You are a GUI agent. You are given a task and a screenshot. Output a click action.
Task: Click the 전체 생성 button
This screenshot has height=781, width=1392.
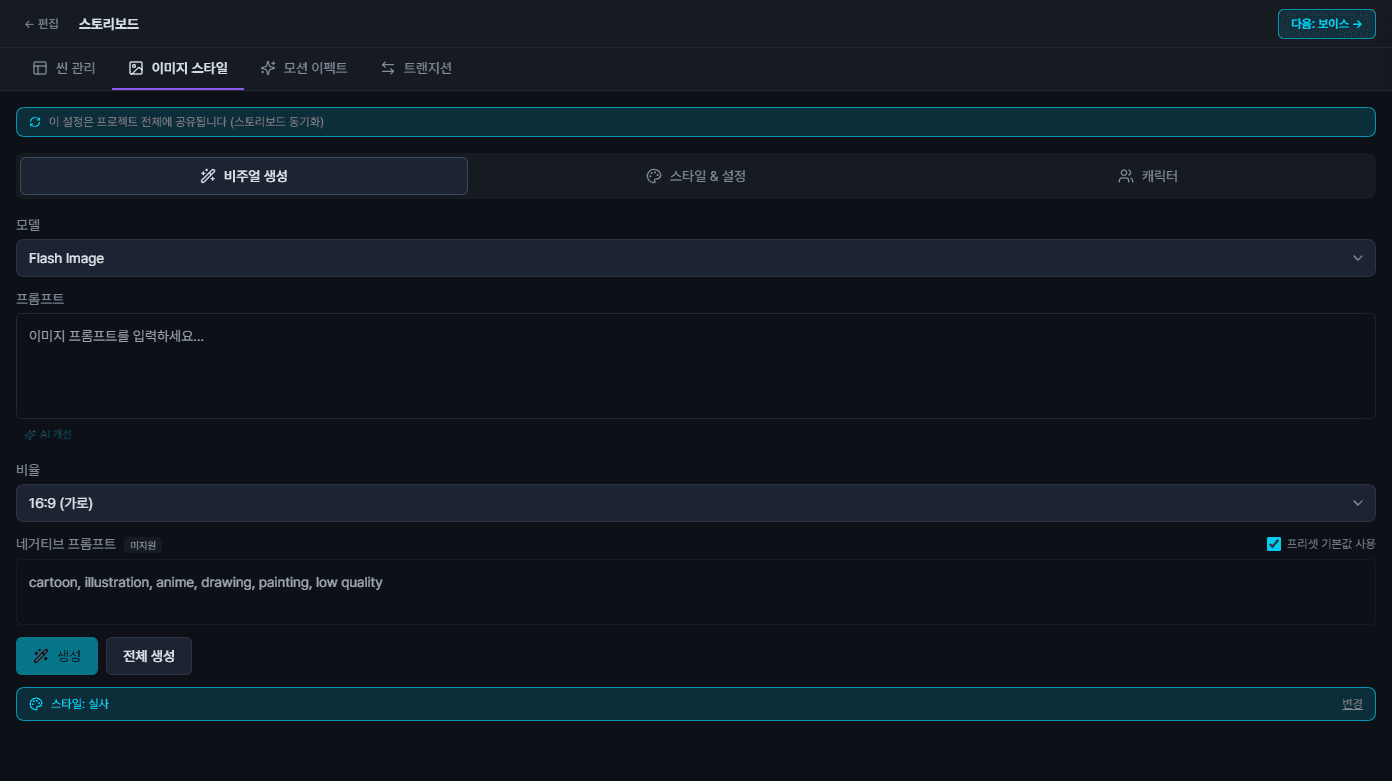[x=149, y=656]
